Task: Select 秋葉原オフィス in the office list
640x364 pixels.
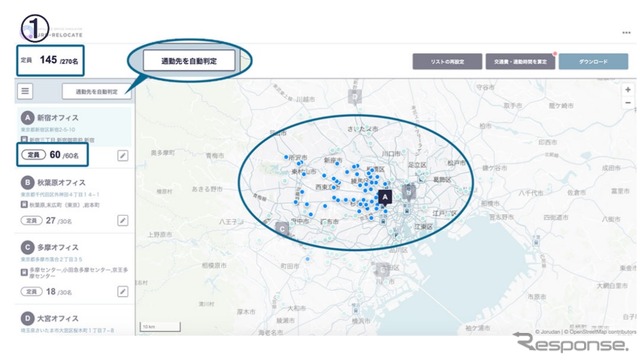Action: click(x=61, y=182)
